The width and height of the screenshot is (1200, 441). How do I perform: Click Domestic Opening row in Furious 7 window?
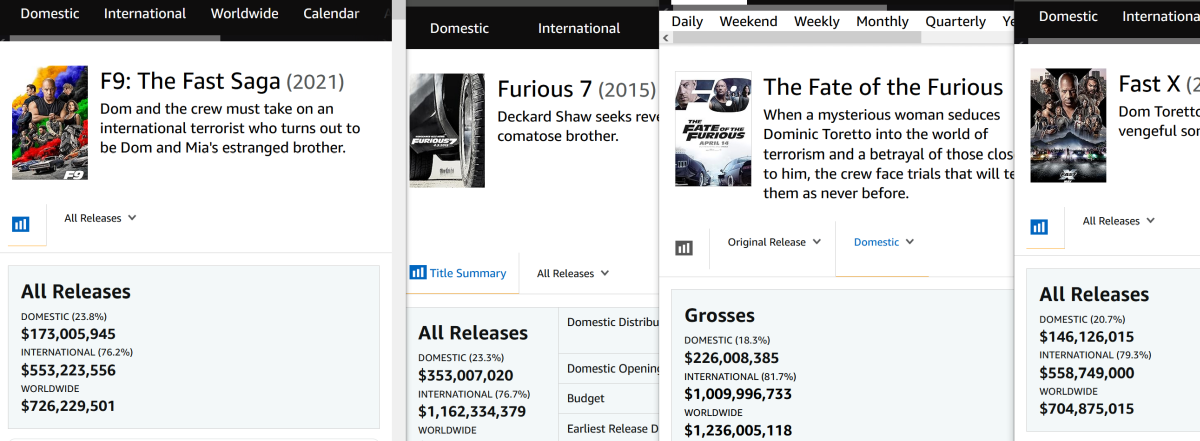point(609,368)
